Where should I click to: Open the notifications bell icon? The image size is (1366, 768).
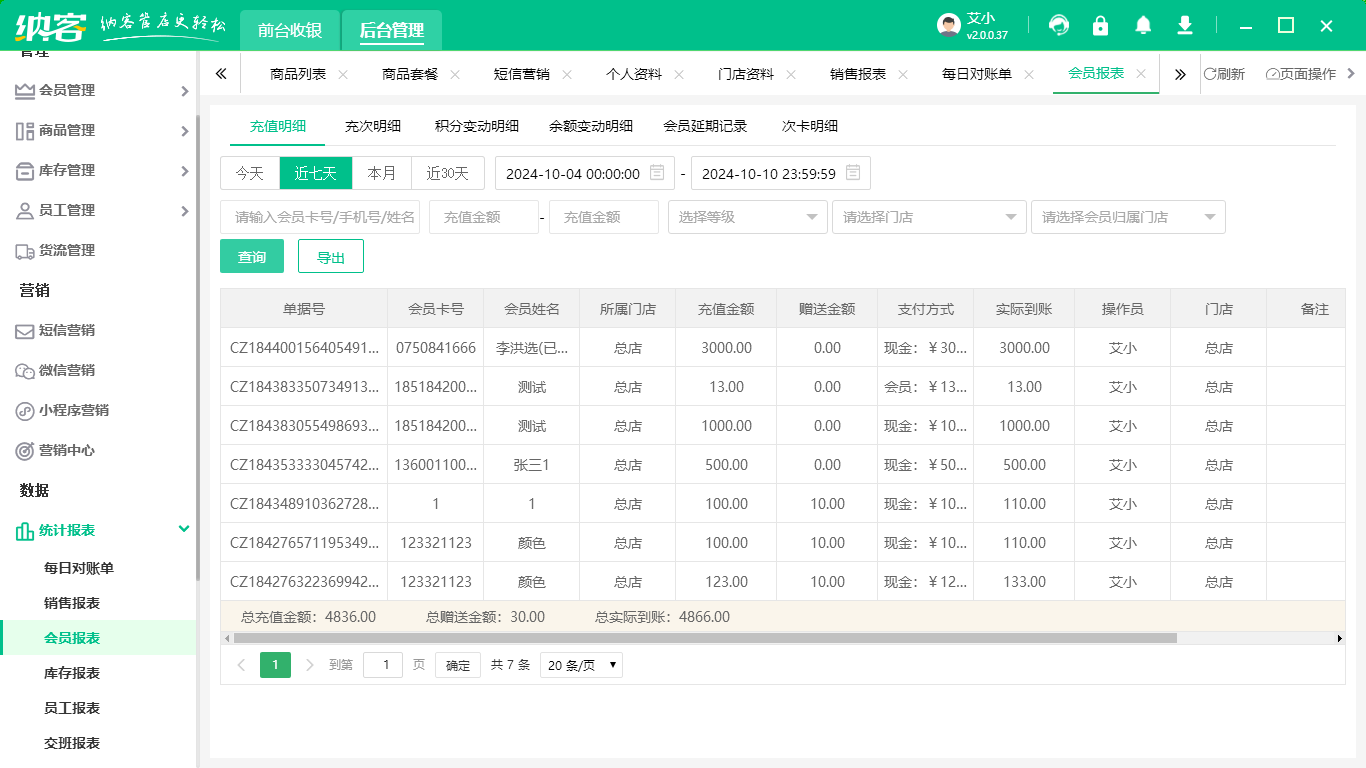1143,26
